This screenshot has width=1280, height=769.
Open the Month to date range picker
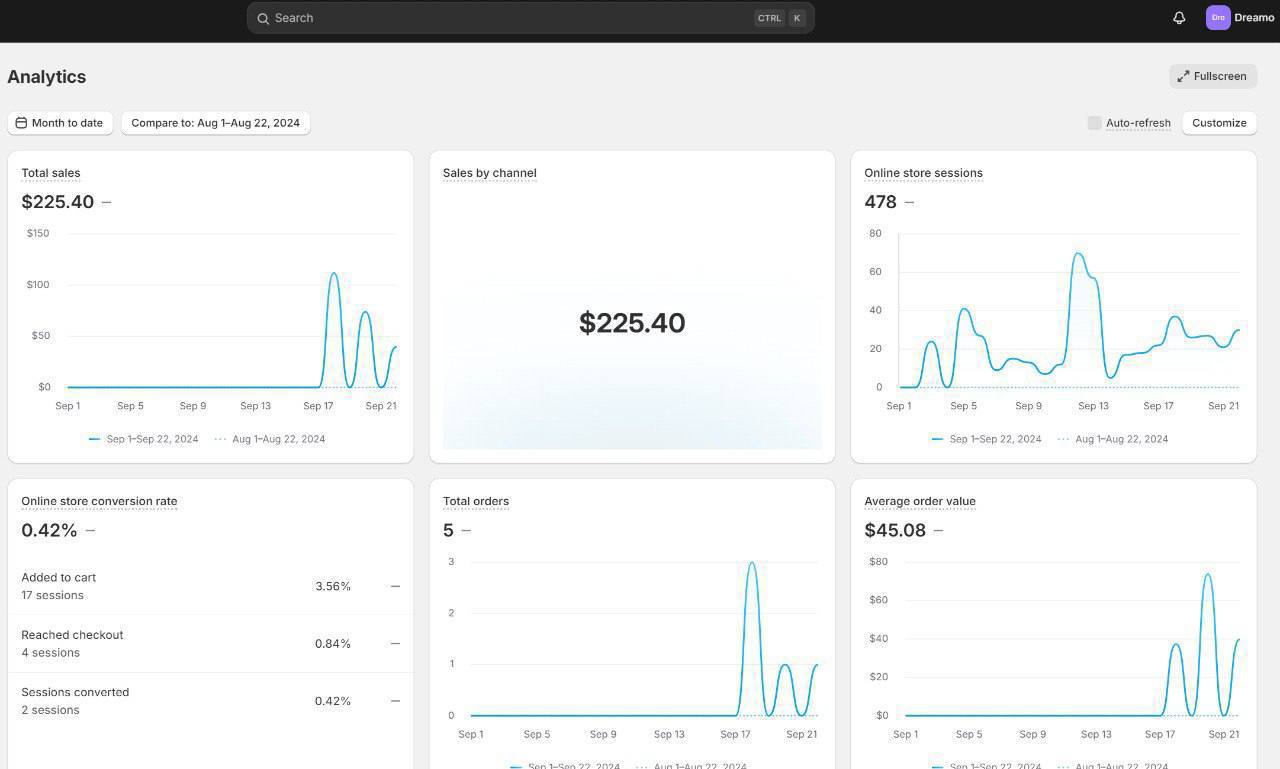[x=60, y=123]
